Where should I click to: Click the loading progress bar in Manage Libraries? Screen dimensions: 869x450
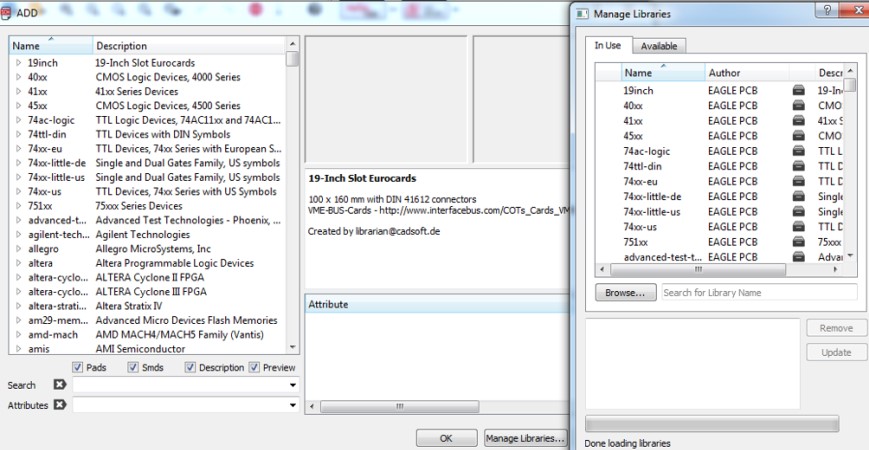[712, 425]
